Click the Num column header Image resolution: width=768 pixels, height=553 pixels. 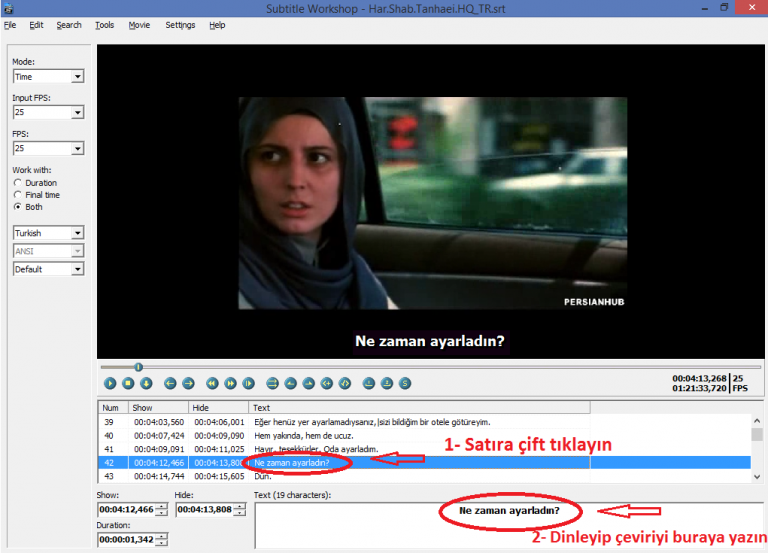coord(113,408)
